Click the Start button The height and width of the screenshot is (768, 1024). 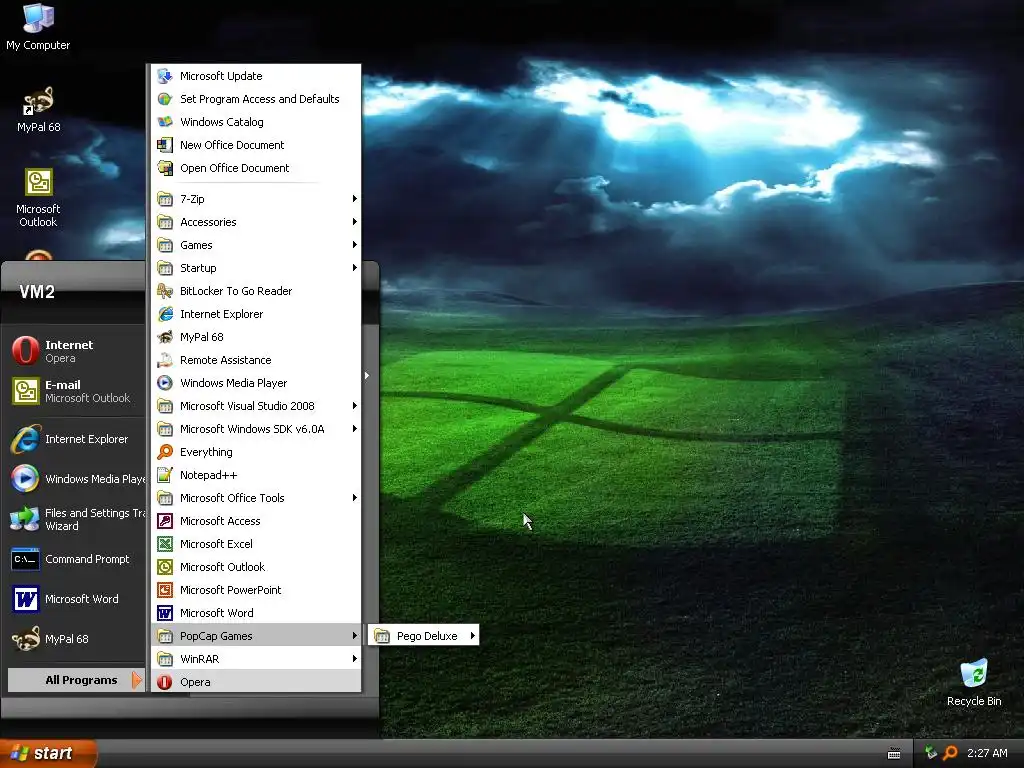48,753
